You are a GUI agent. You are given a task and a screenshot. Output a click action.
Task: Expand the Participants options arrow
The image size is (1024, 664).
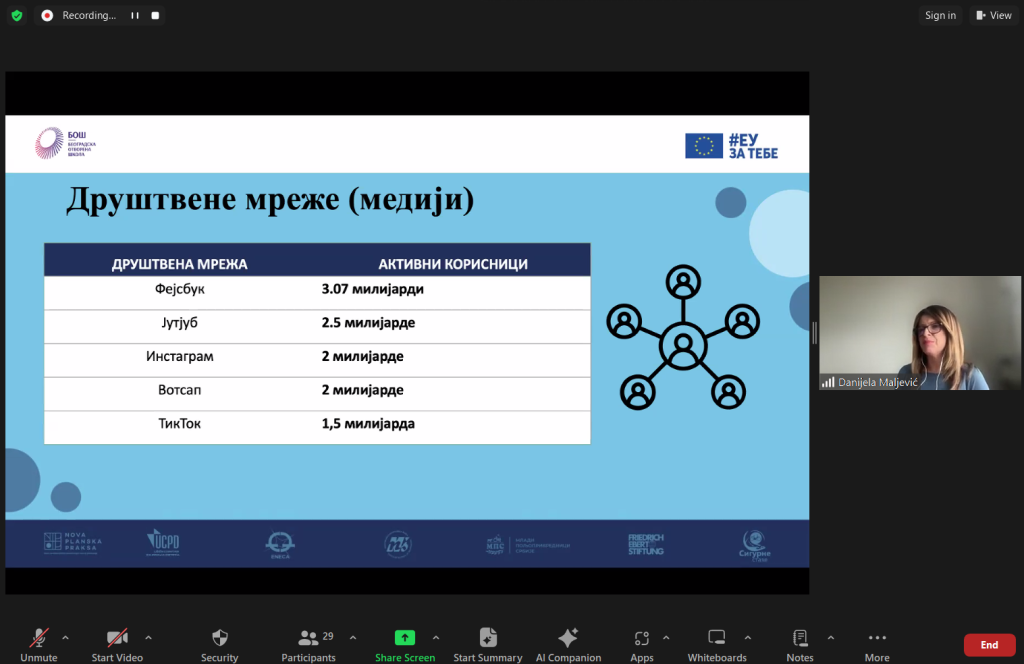353,638
